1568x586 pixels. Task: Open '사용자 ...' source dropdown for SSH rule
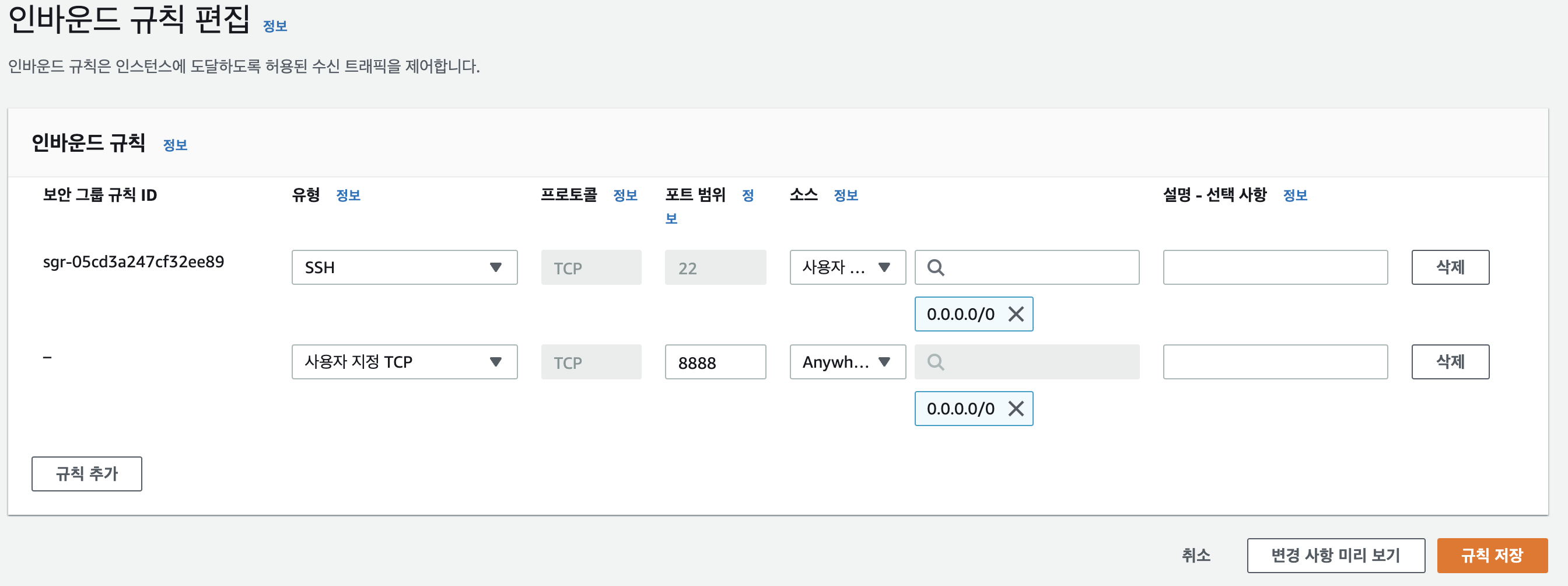tap(848, 267)
